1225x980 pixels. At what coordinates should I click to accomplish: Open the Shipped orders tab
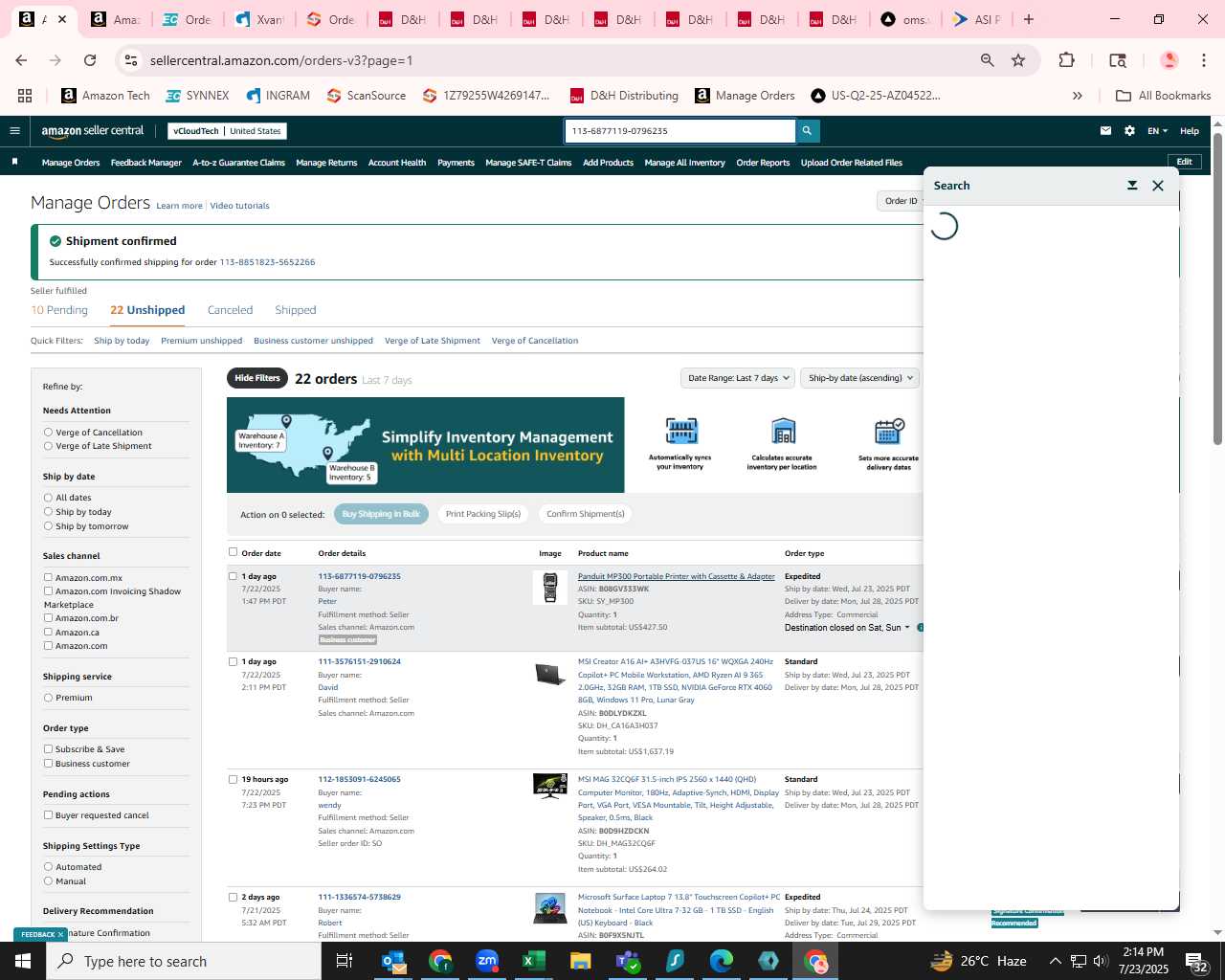296,310
